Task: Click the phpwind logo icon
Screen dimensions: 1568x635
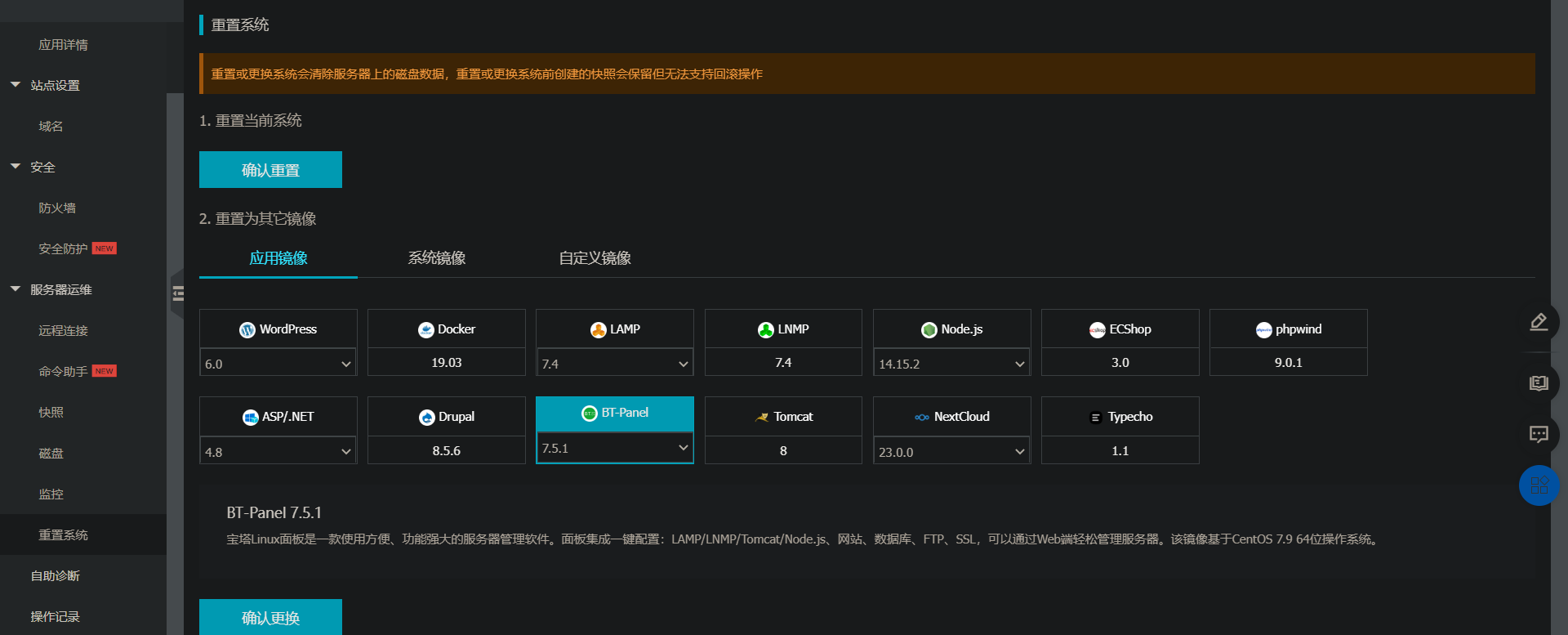Action: click(1264, 329)
